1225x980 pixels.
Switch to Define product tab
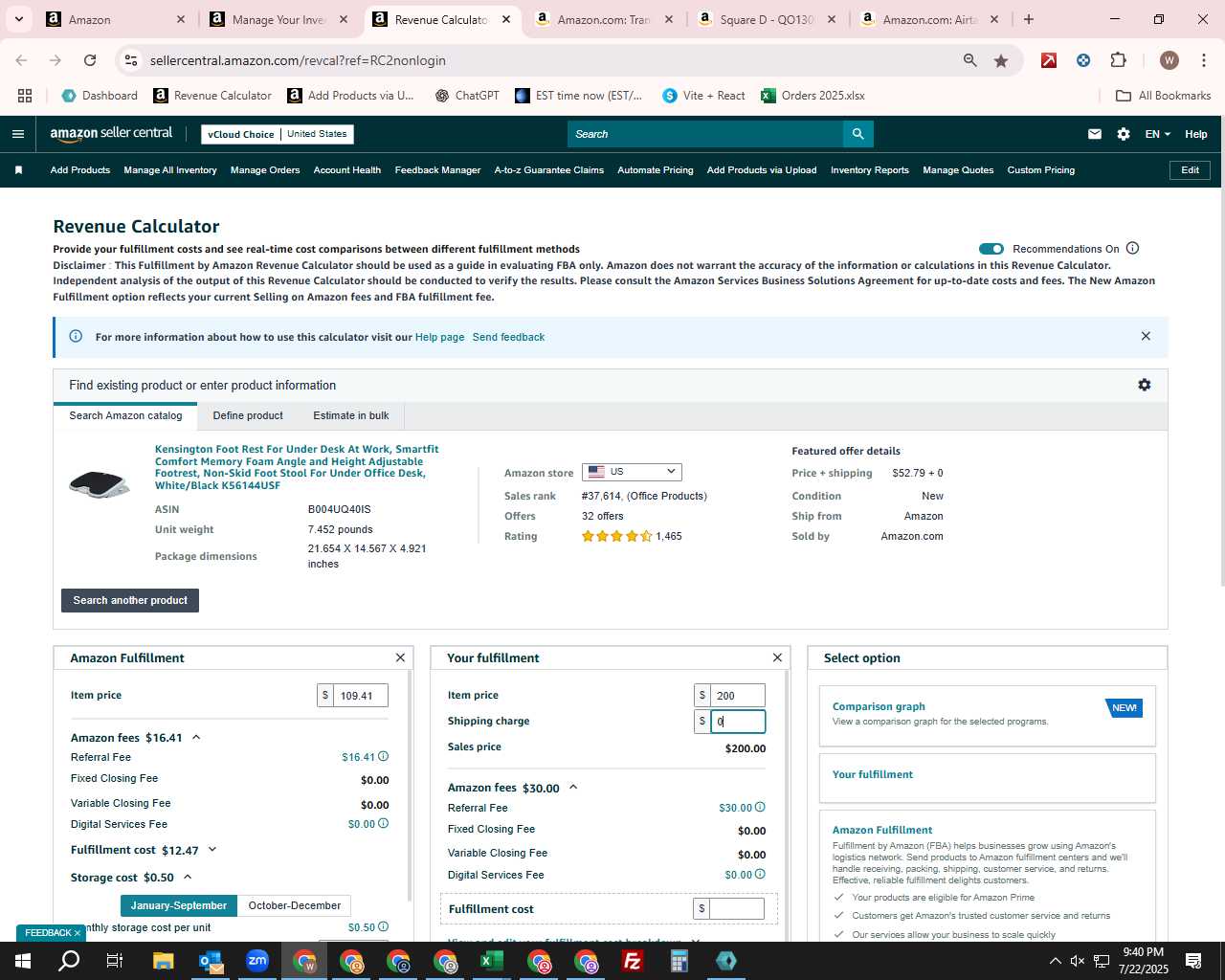pos(248,415)
